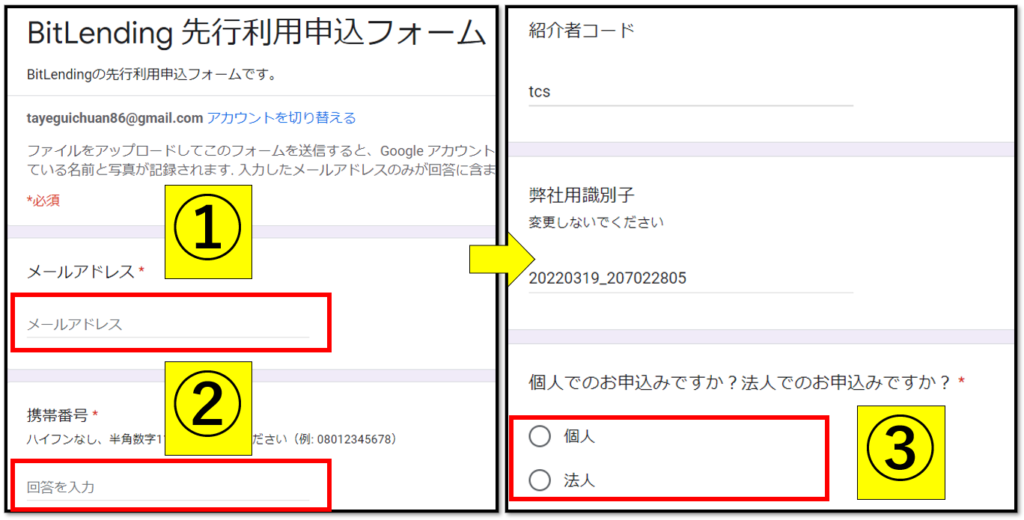Click the 変更しないでください note
The height and width of the screenshot is (520, 1024).
pos(596,222)
